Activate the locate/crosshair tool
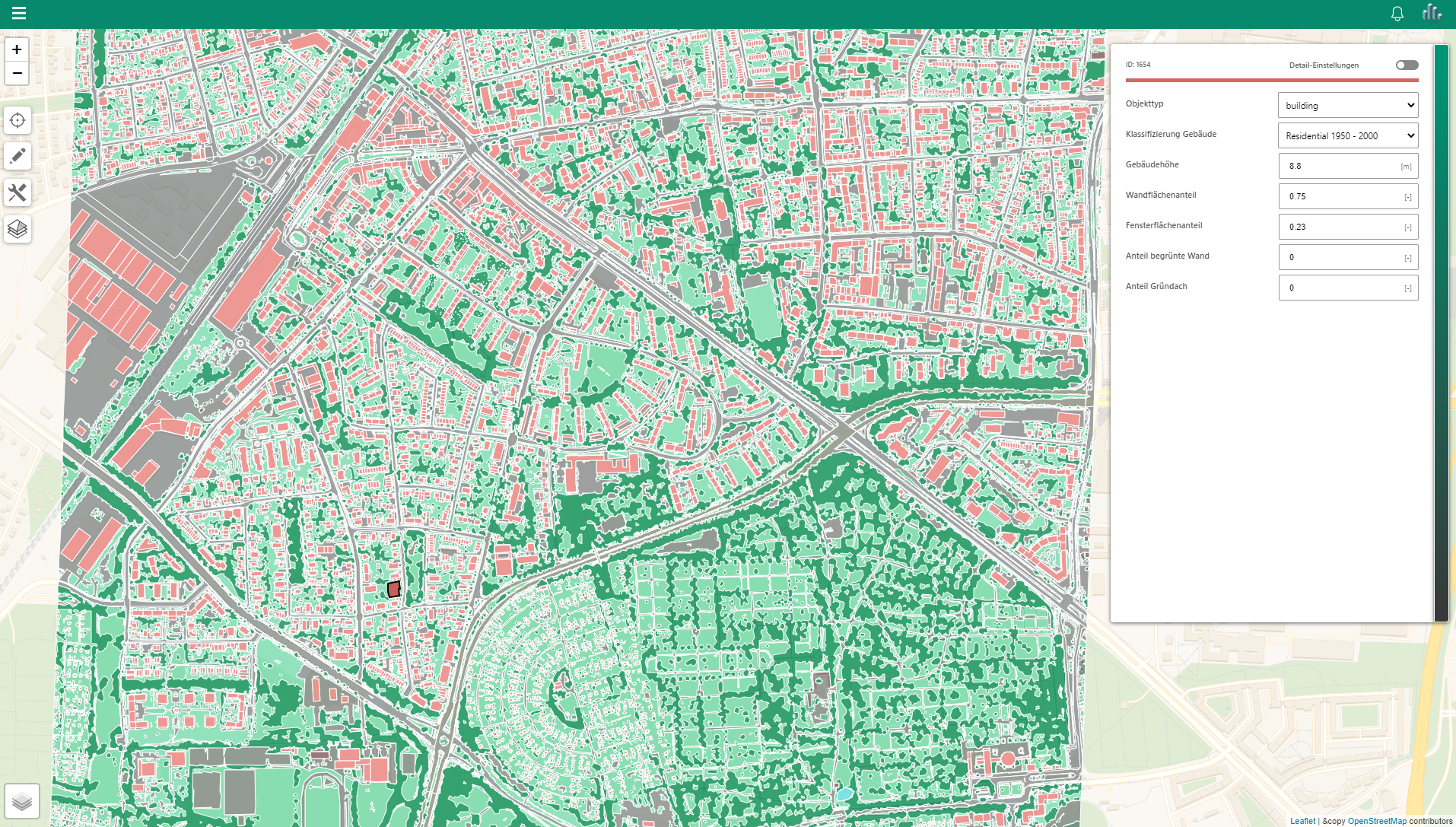The height and width of the screenshot is (827, 1456). pos(17,120)
